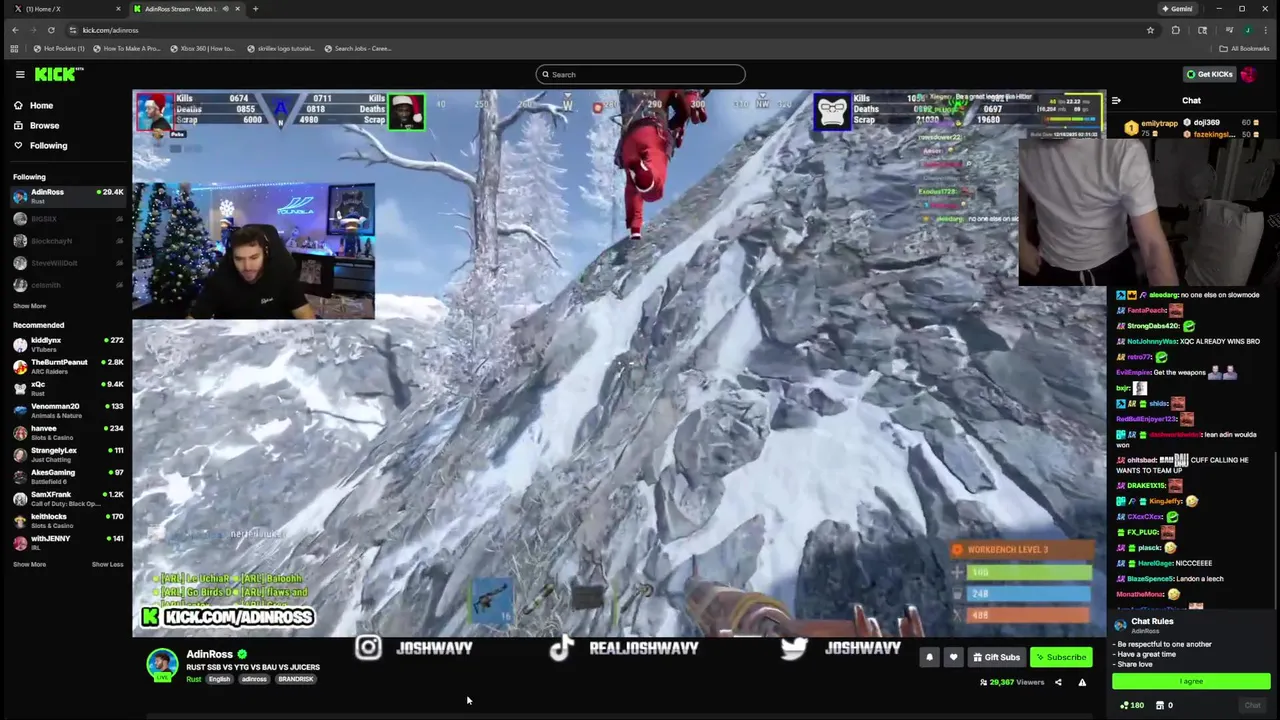
Task: Open the Chrome profile J avatar
Action: (1250, 30)
